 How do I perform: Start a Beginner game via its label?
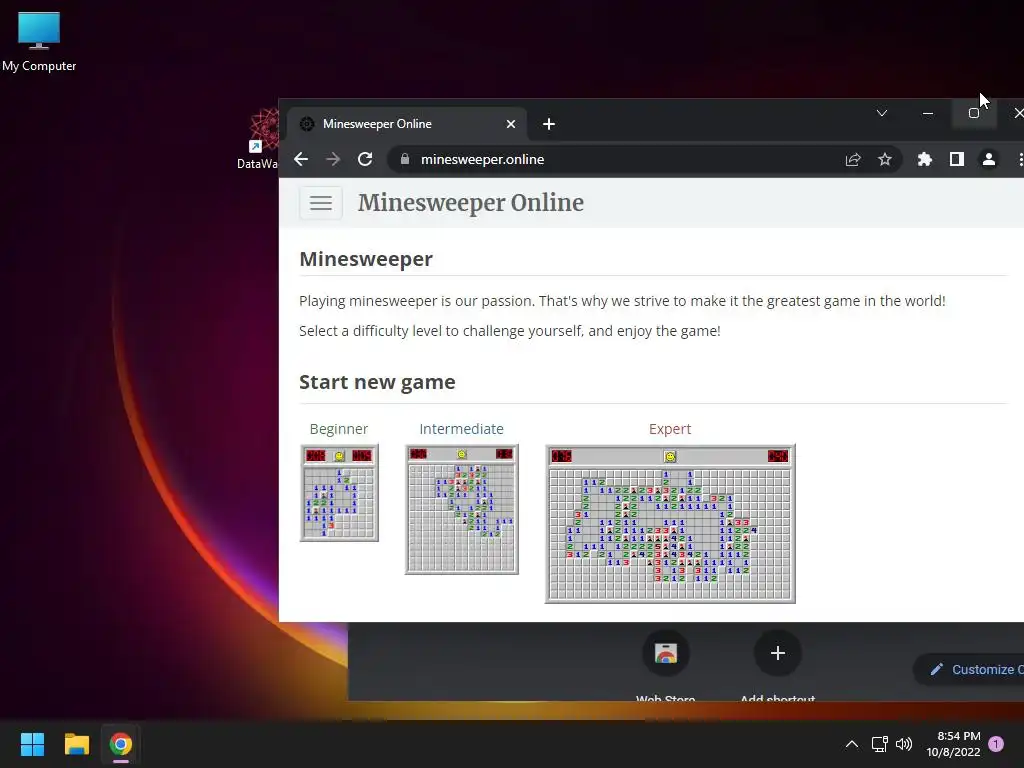click(338, 429)
